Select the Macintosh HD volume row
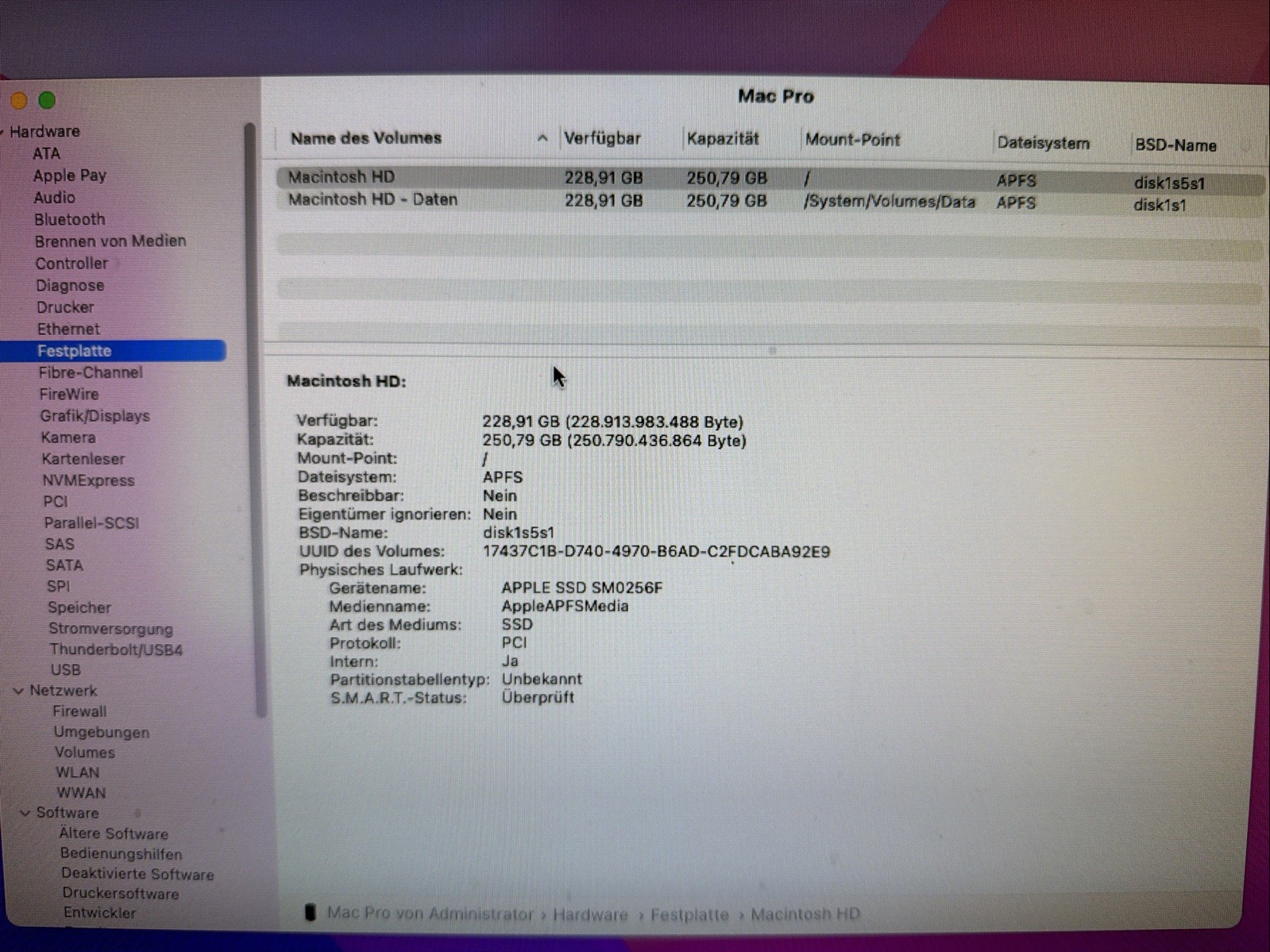 click(770, 179)
